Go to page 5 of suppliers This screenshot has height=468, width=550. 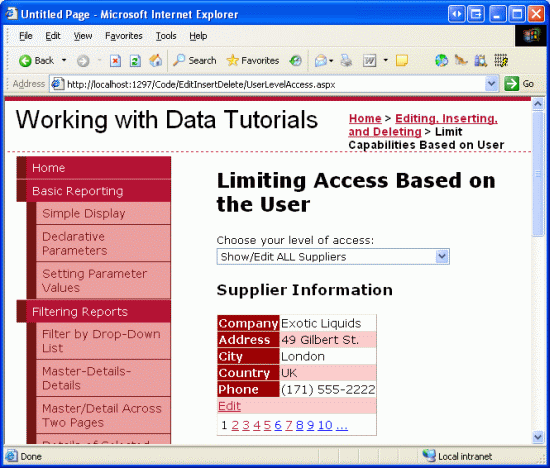267,425
